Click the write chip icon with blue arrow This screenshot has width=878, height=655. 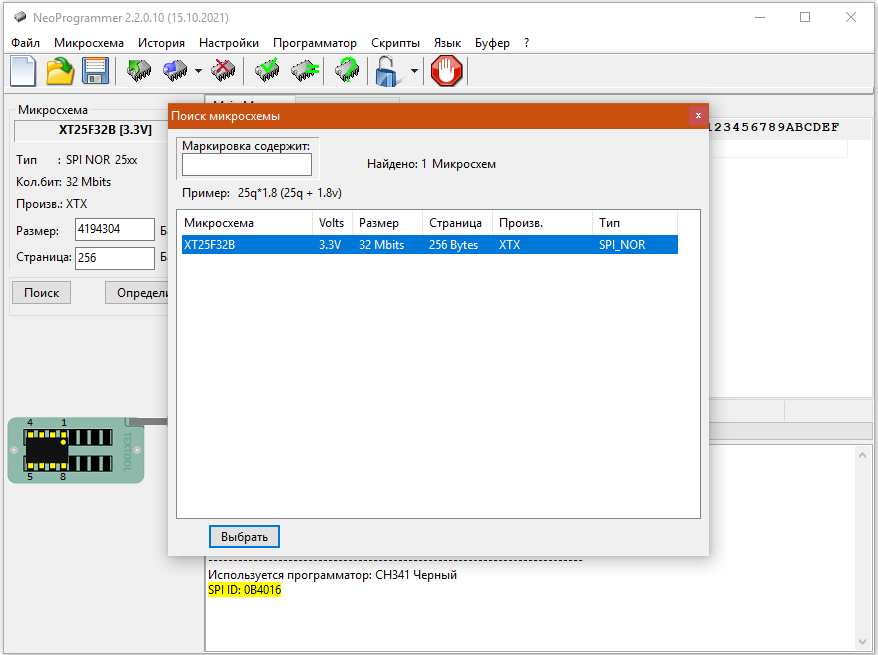(176, 71)
